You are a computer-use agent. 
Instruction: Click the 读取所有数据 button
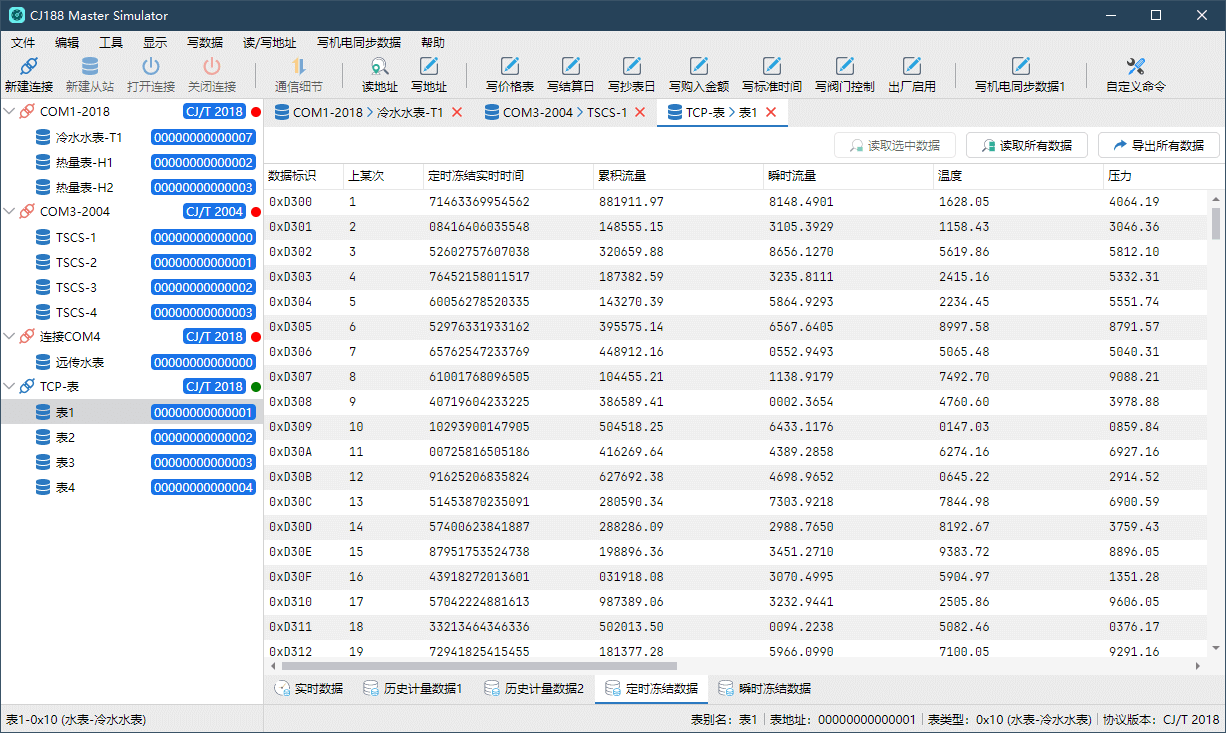1026,145
